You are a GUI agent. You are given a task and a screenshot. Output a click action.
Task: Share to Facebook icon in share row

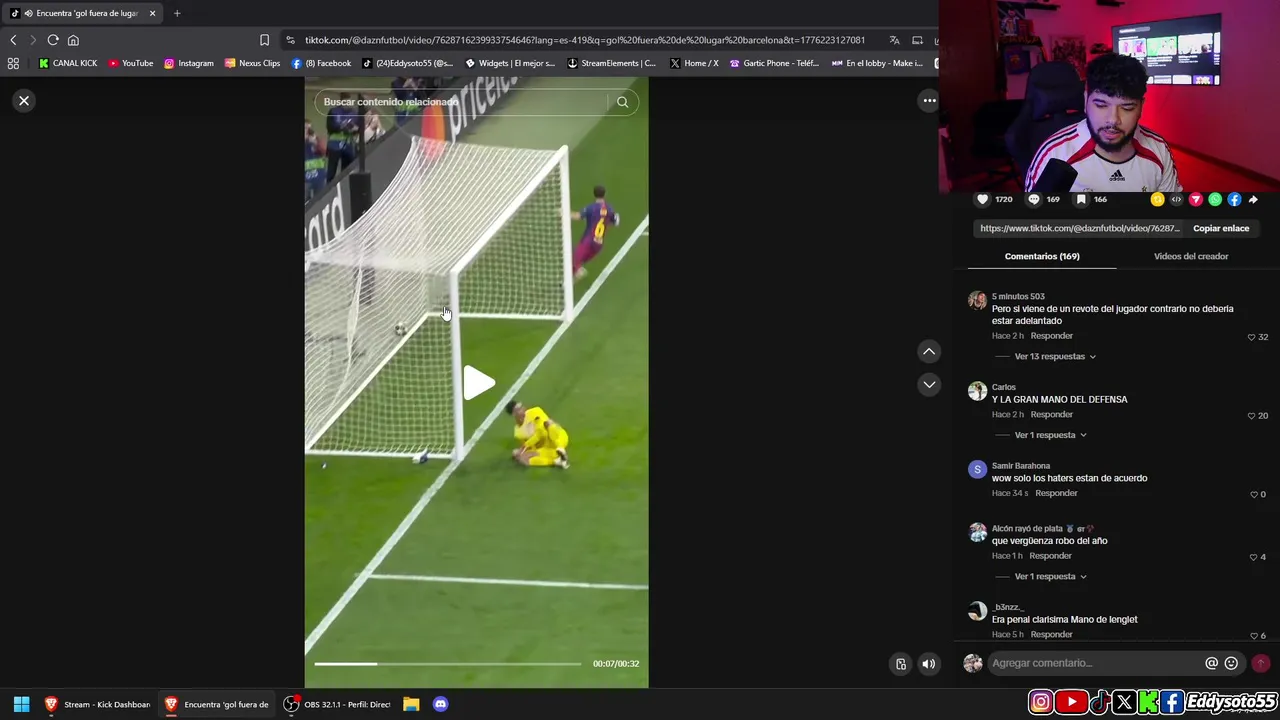pos(1234,199)
